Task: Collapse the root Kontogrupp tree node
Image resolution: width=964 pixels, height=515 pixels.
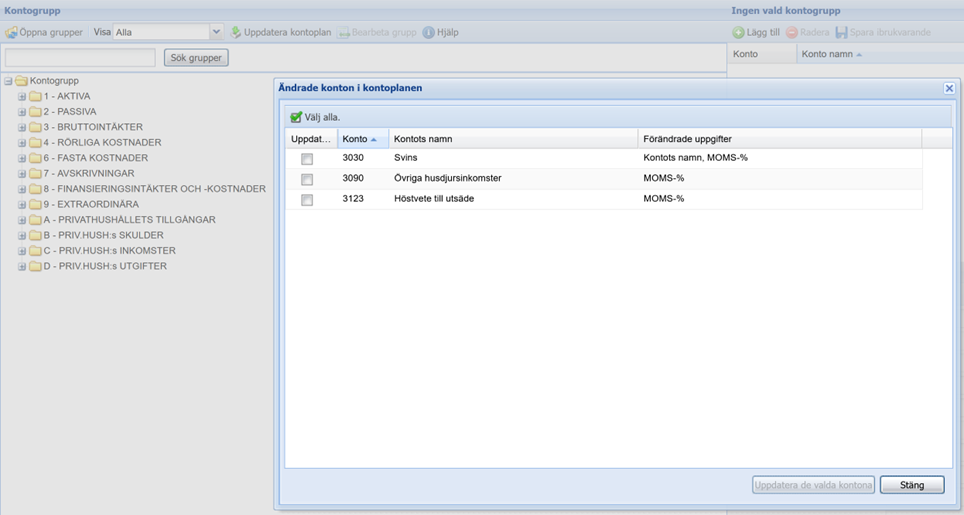Action: click(x=8, y=81)
